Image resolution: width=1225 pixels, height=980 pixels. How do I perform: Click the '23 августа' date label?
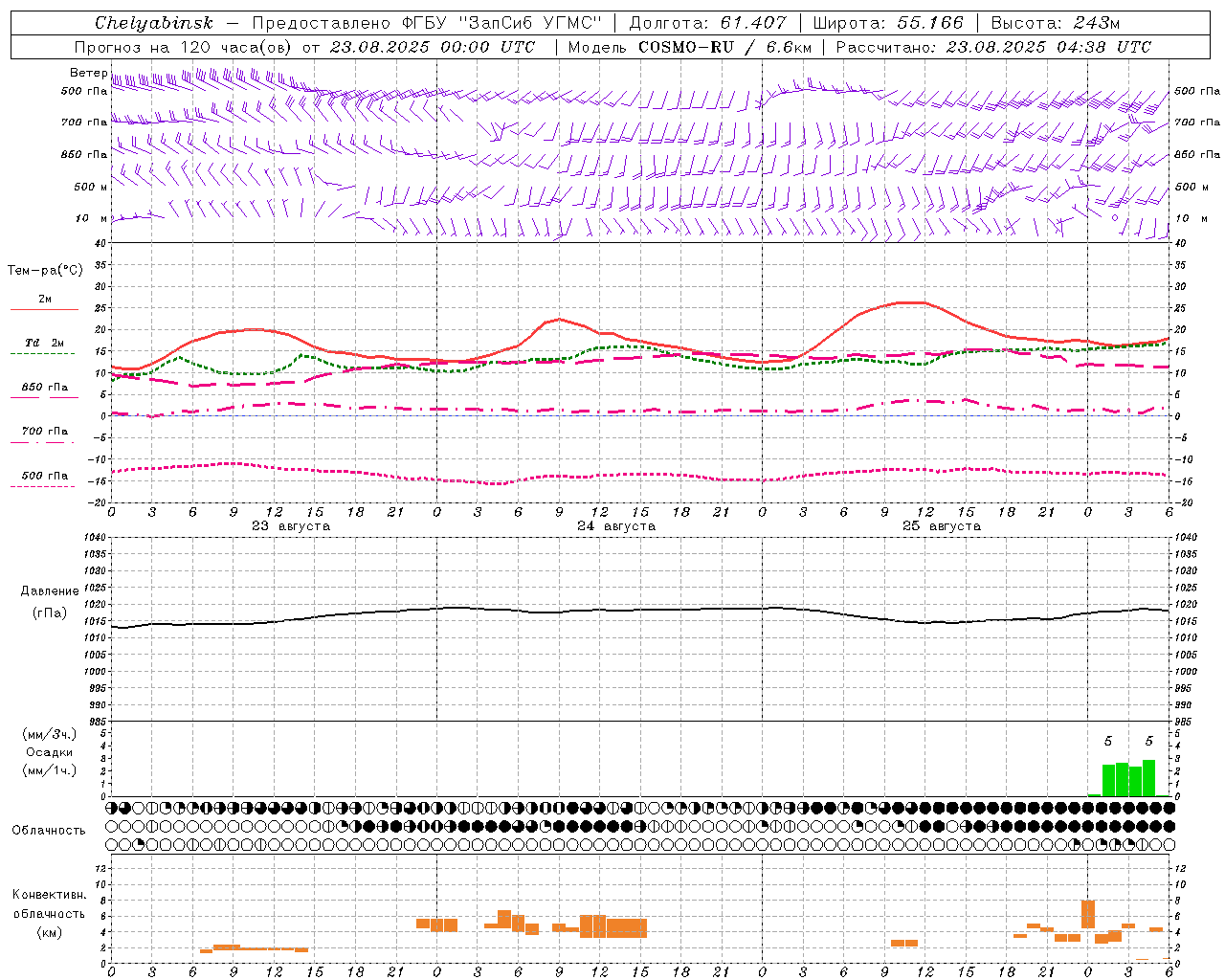(291, 526)
